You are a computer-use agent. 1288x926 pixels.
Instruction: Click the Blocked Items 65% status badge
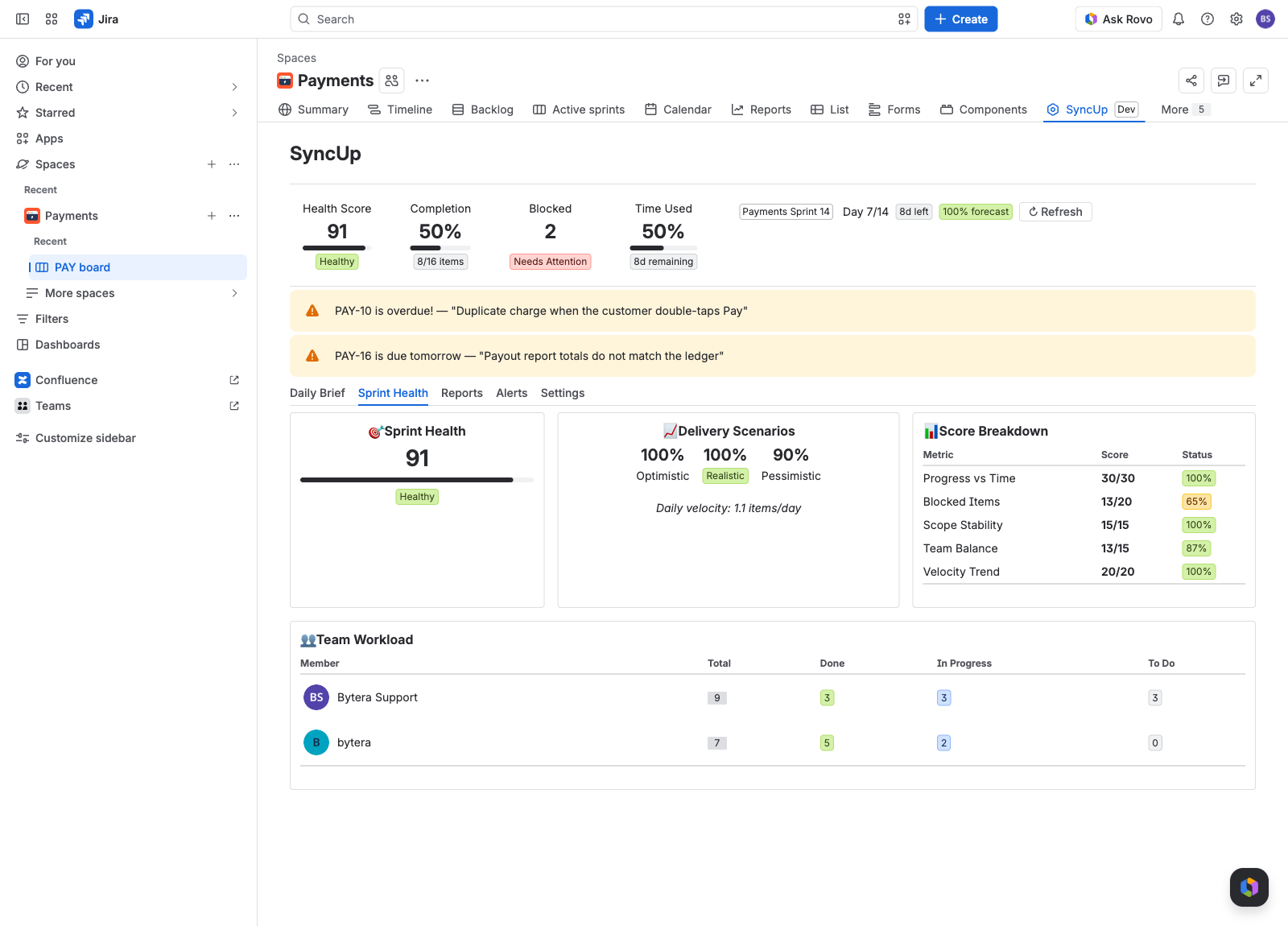pyautogui.click(x=1197, y=502)
